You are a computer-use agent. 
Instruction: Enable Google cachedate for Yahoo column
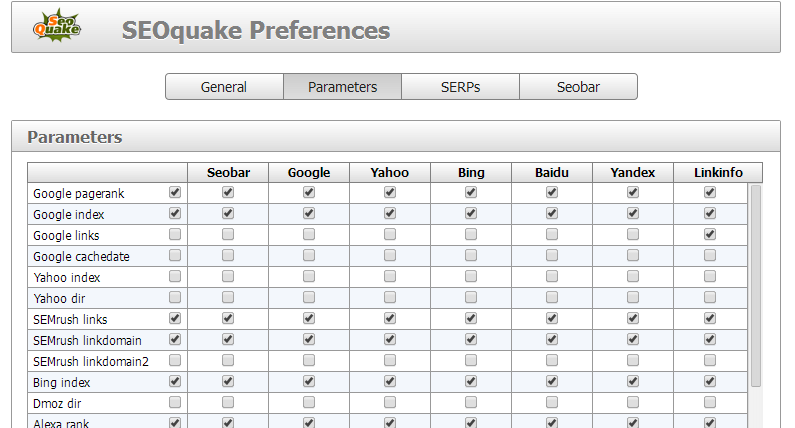point(390,256)
